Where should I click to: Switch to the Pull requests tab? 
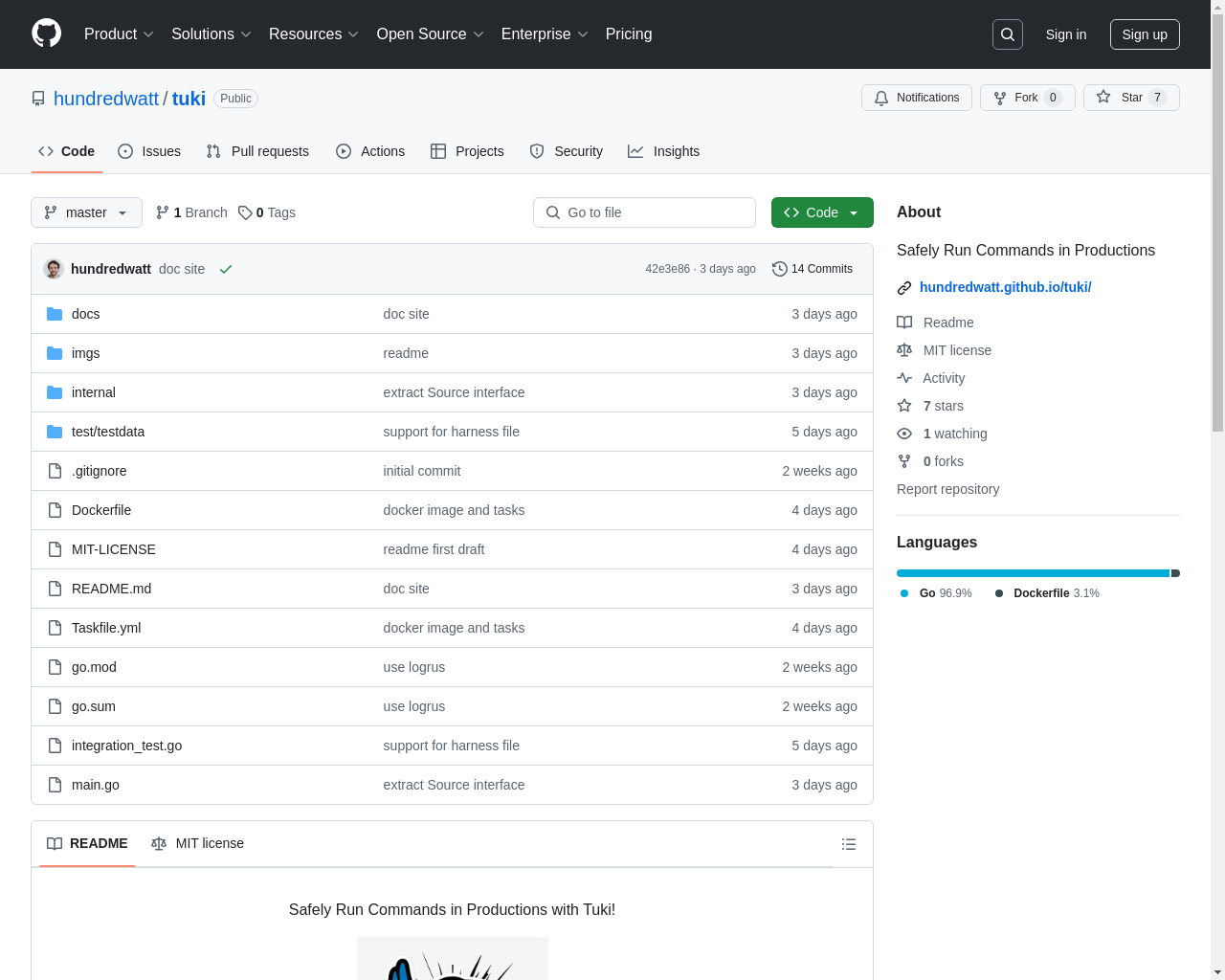257,151
